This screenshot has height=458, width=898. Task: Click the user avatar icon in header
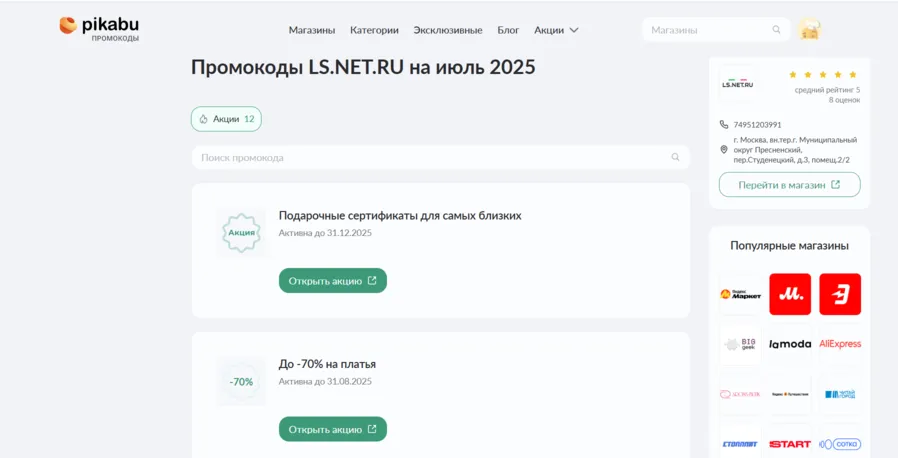pyautogui.click(x=809, y=30)
